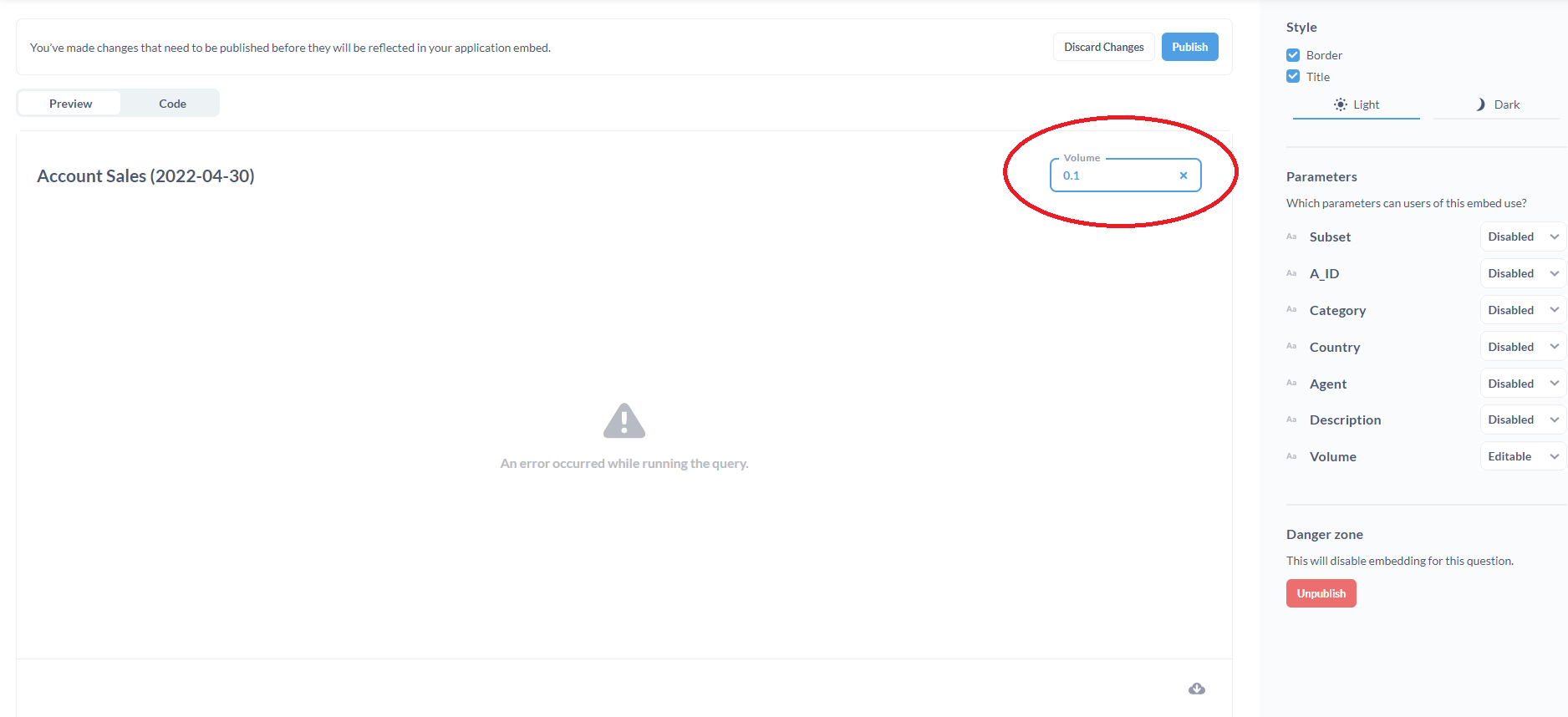The height and width of the screenshot is (717, 1568).
Task: Click the 'This will disable embedding' text
Action: (1400, 561)
